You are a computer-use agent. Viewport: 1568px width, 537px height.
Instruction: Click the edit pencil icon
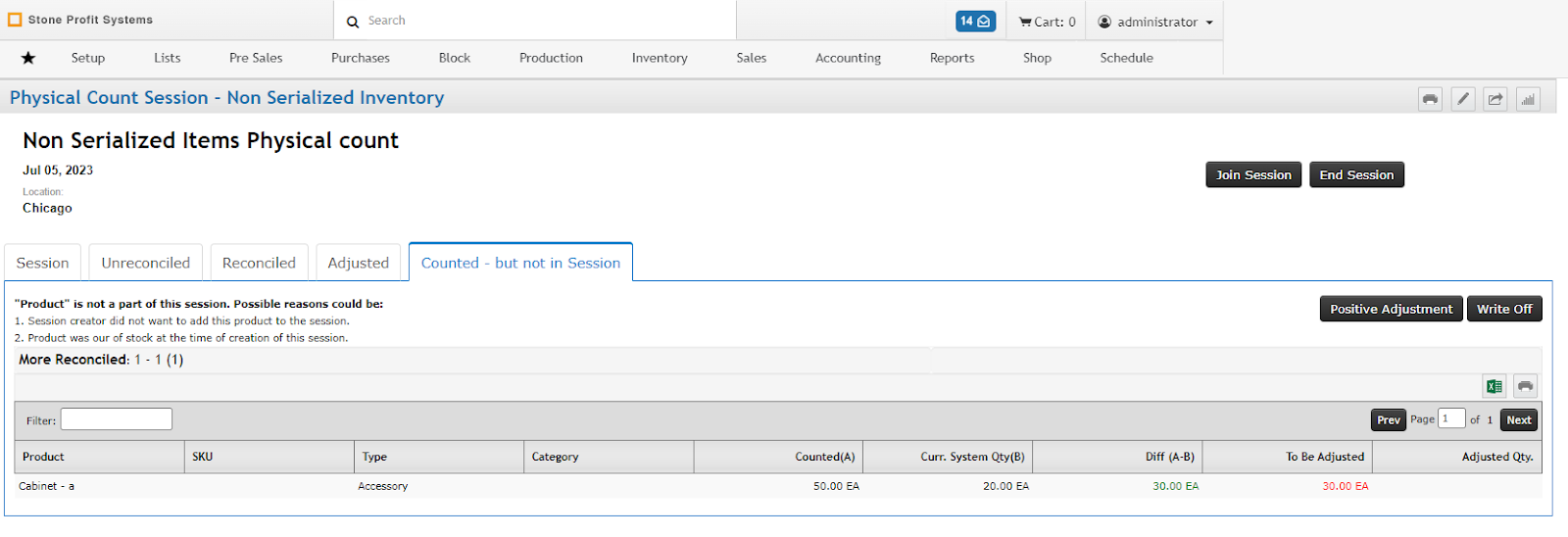coord(1463,99)
